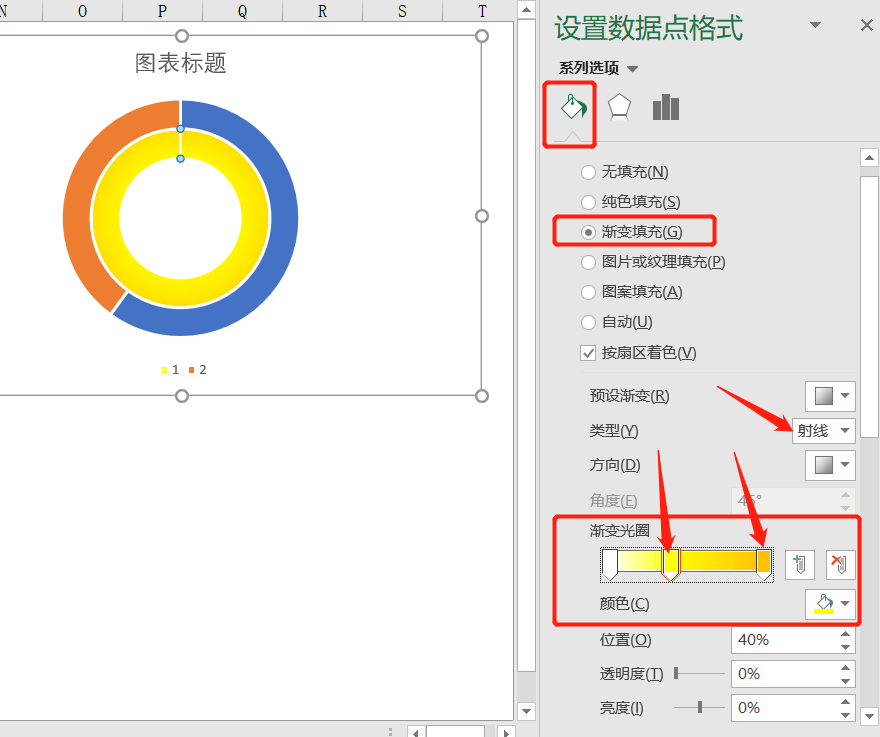Click the add gradient stop button
880x737 pixels.
click(799, 564)
